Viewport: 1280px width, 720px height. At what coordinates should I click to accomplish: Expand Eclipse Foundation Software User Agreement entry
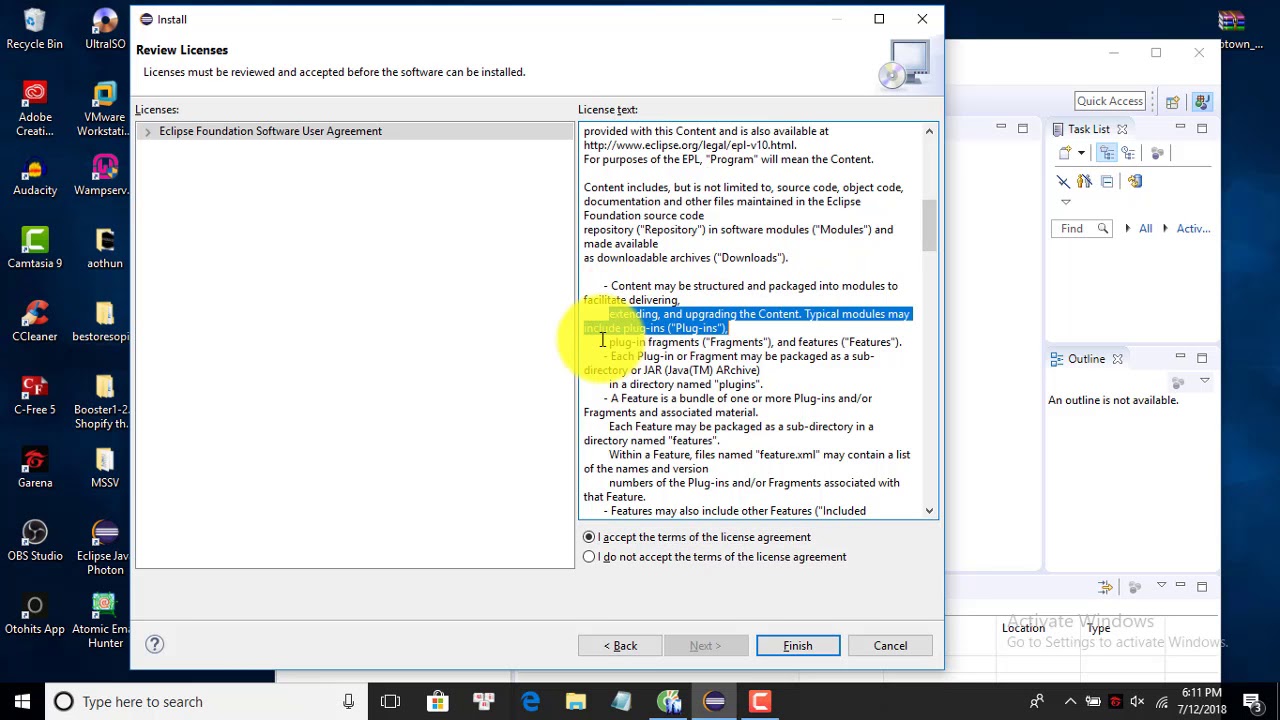[148, 131]
